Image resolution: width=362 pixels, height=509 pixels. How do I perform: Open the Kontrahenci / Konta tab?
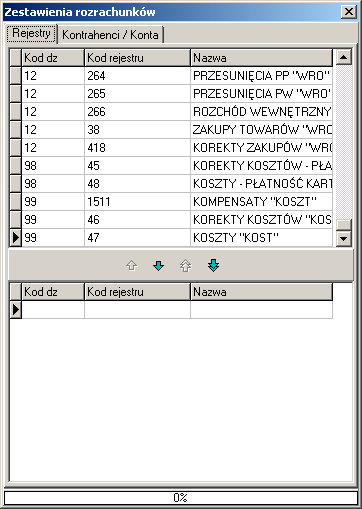pyautogui.click(x=110, y=35)
